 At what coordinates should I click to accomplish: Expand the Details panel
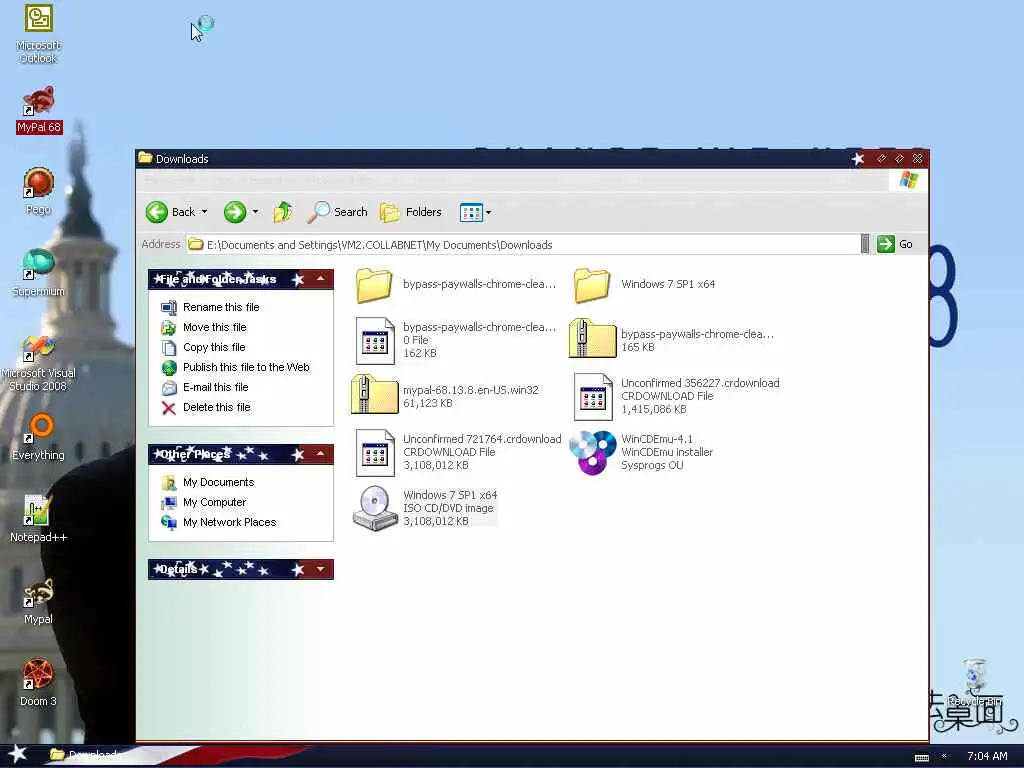321,569
